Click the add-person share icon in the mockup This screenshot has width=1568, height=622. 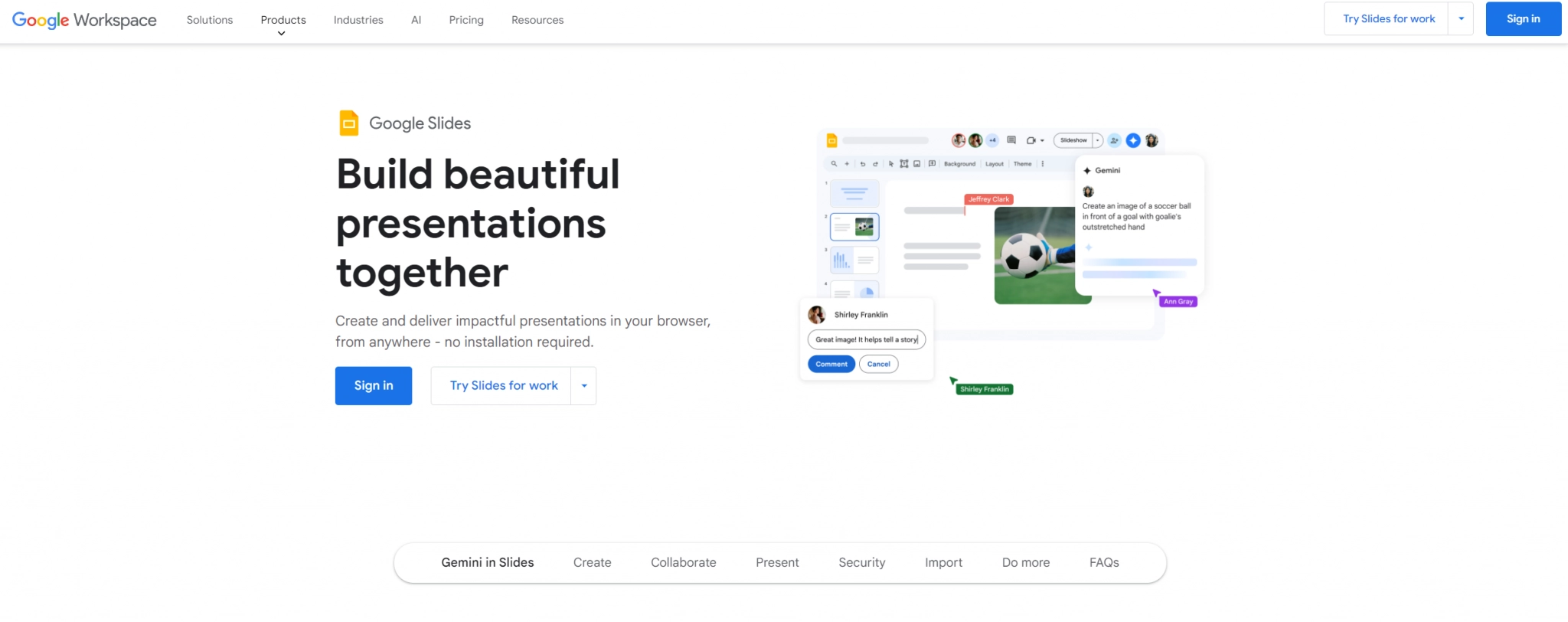click(1114, 140)
